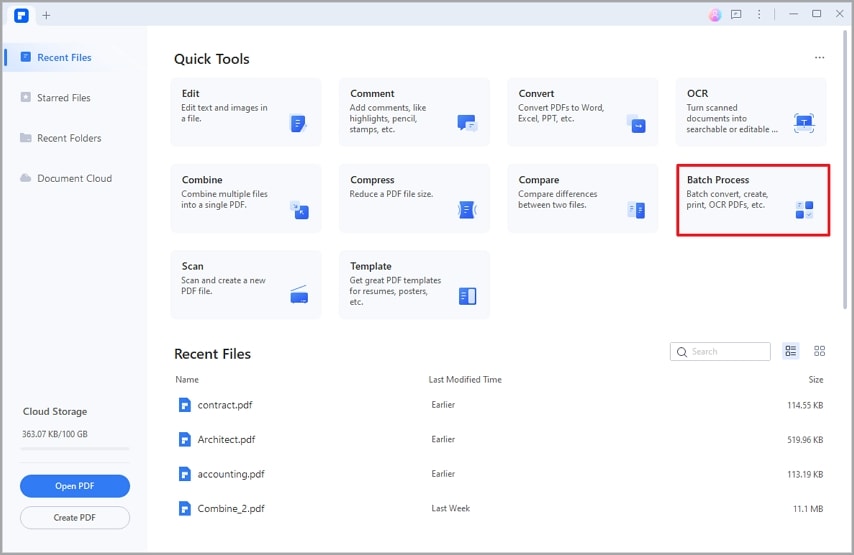This screenshot has width=854, height=555.
Task: Click the Last Week modified time
Action: [x=450, y=508]
